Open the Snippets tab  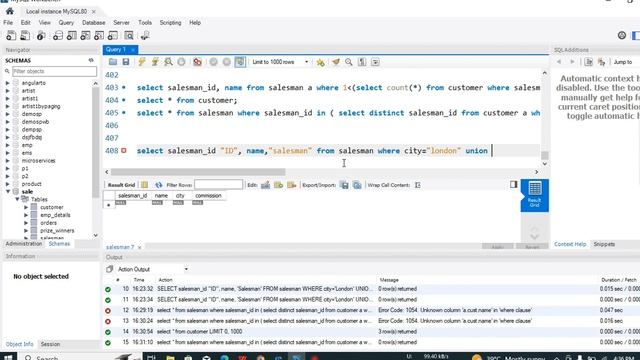click(604, 244)
